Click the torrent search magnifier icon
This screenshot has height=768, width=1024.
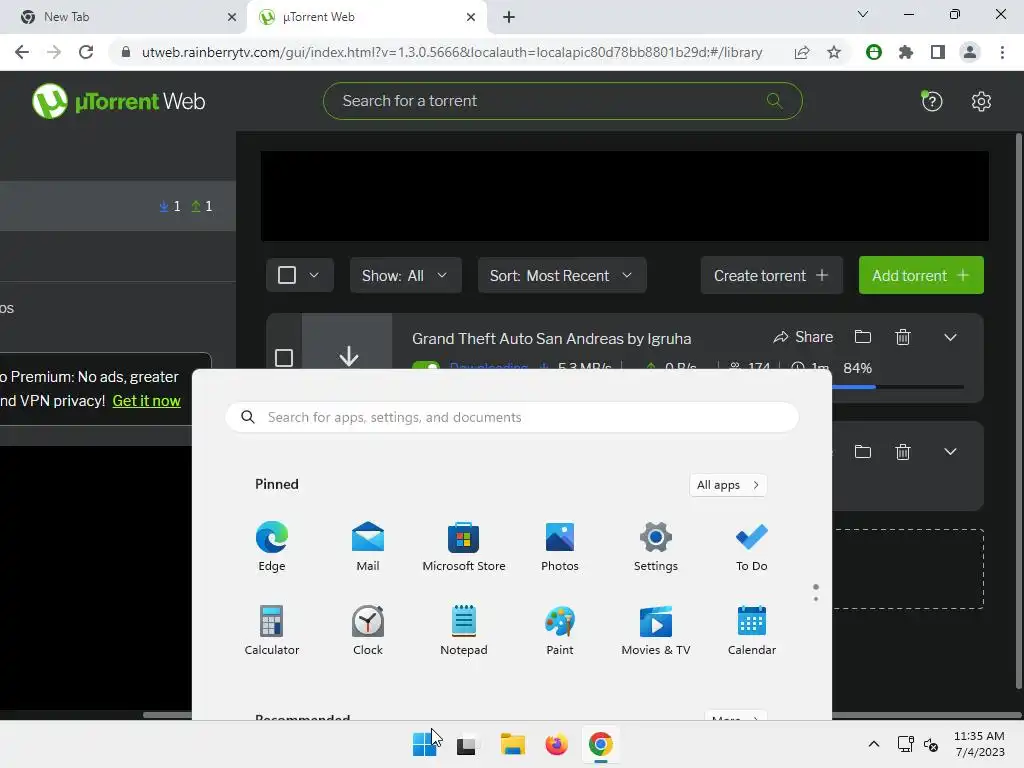775,101
